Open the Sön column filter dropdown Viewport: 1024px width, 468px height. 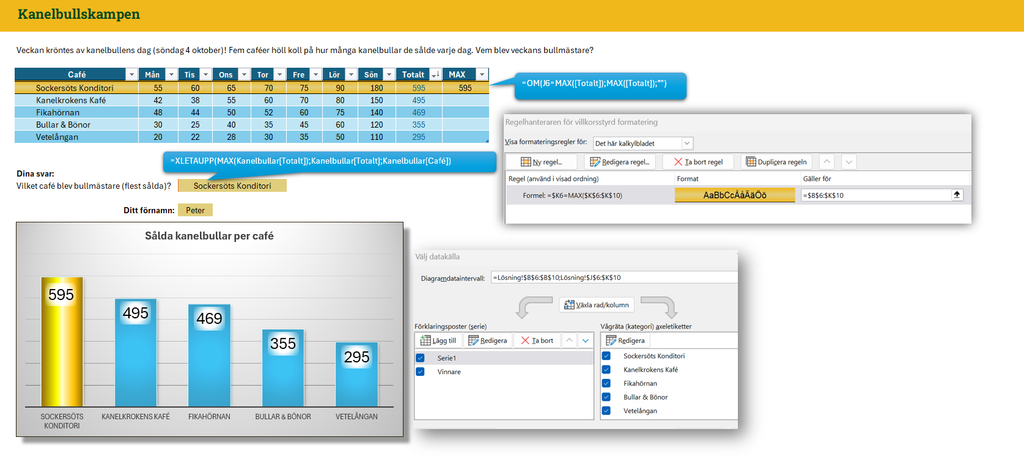pyautogui.click(x=387, y=74)
